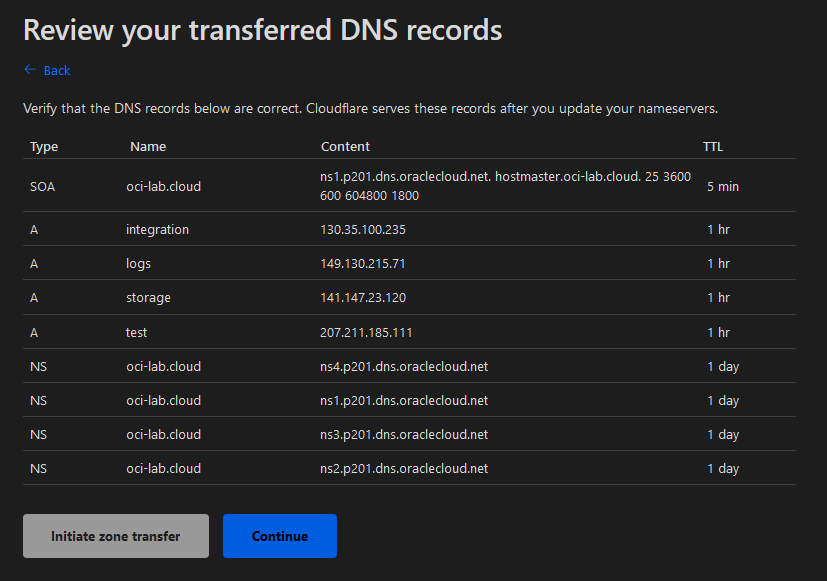Screen dimensions: 827x581
Task: Select IP address 130.35.100.235
Action: (363, 230)
